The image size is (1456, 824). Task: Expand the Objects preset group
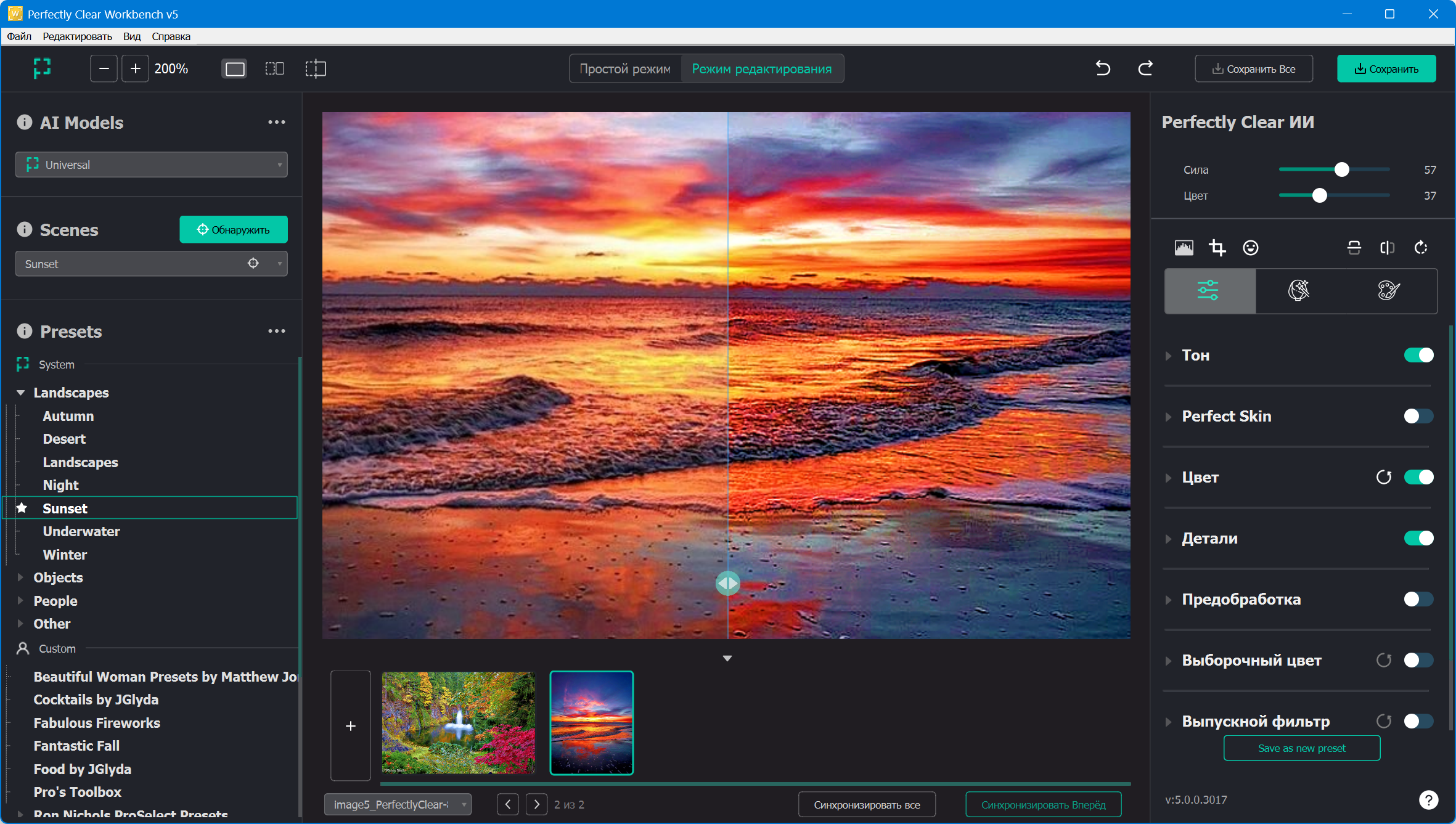pyautogui.click(x=20, y=577)
